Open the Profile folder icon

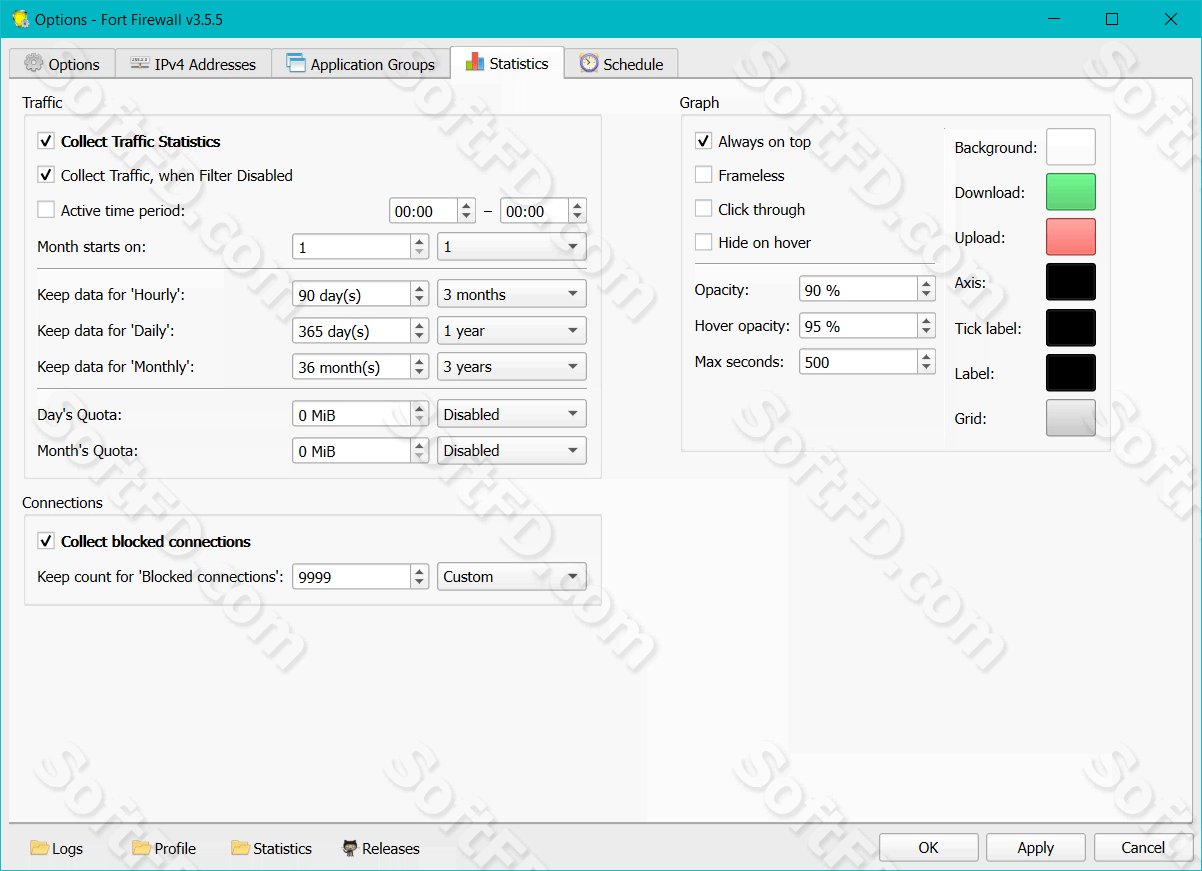pos(141,848)
